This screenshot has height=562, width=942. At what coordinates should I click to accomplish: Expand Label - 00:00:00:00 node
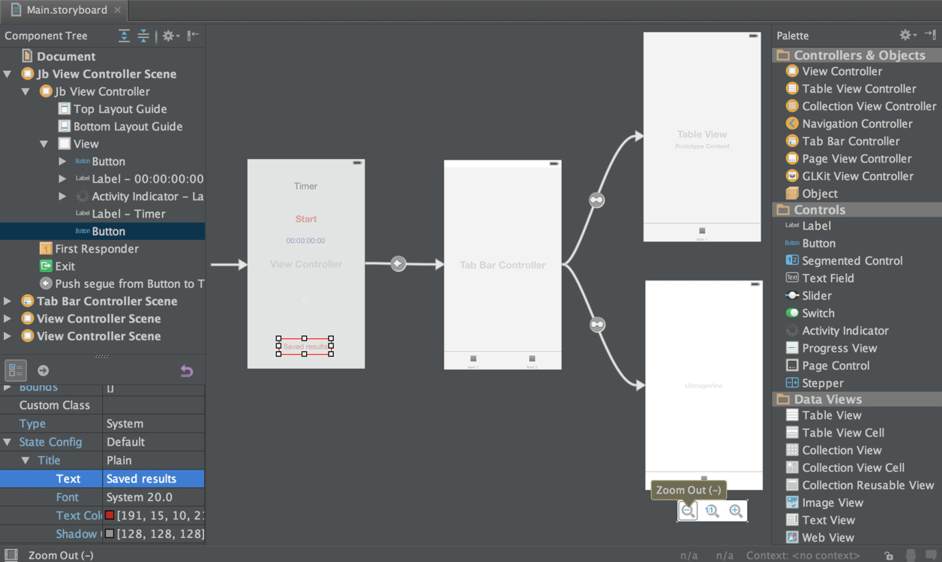click(62, 179)
